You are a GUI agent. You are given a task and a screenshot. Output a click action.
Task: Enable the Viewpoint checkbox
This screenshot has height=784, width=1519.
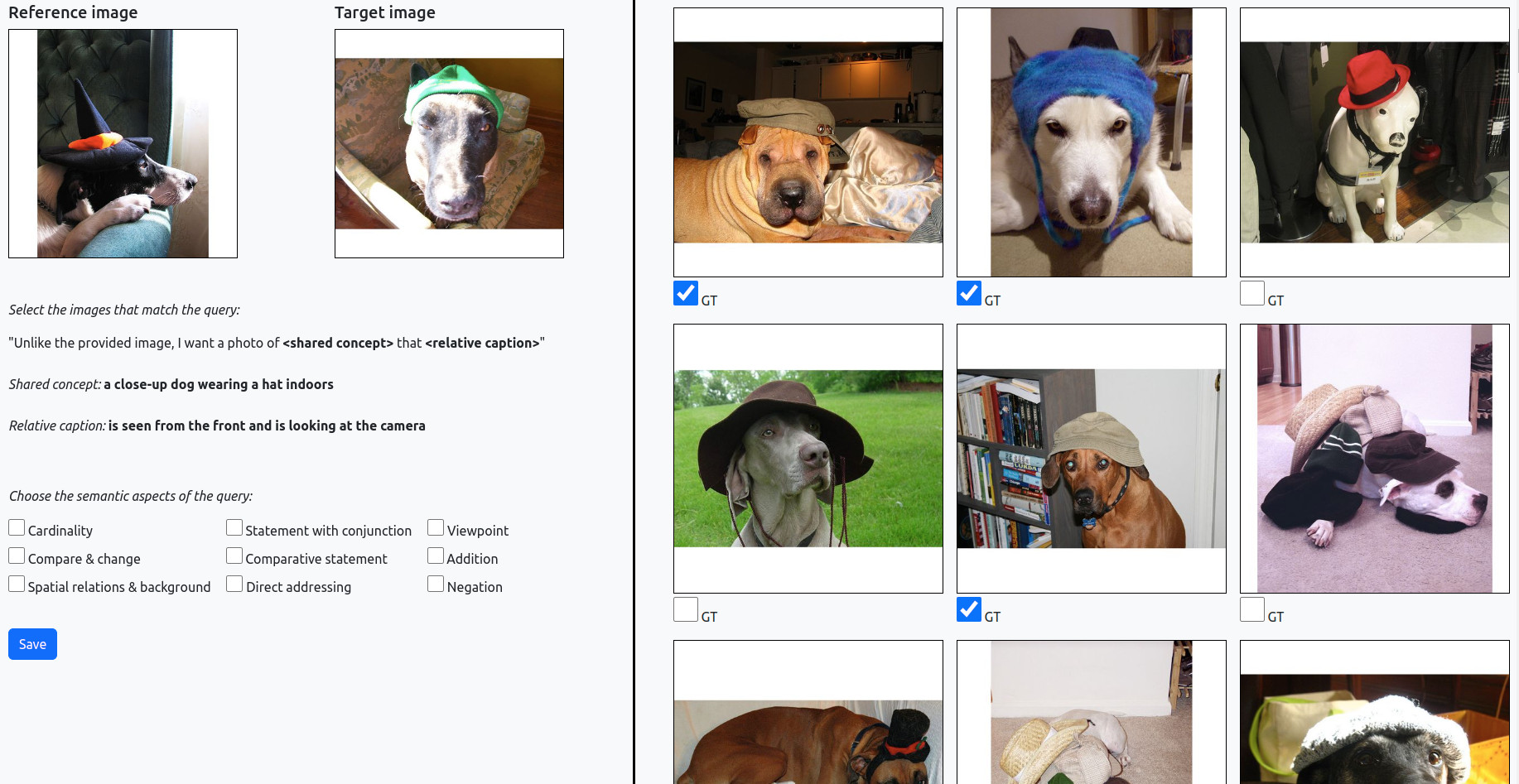[436, 527]
